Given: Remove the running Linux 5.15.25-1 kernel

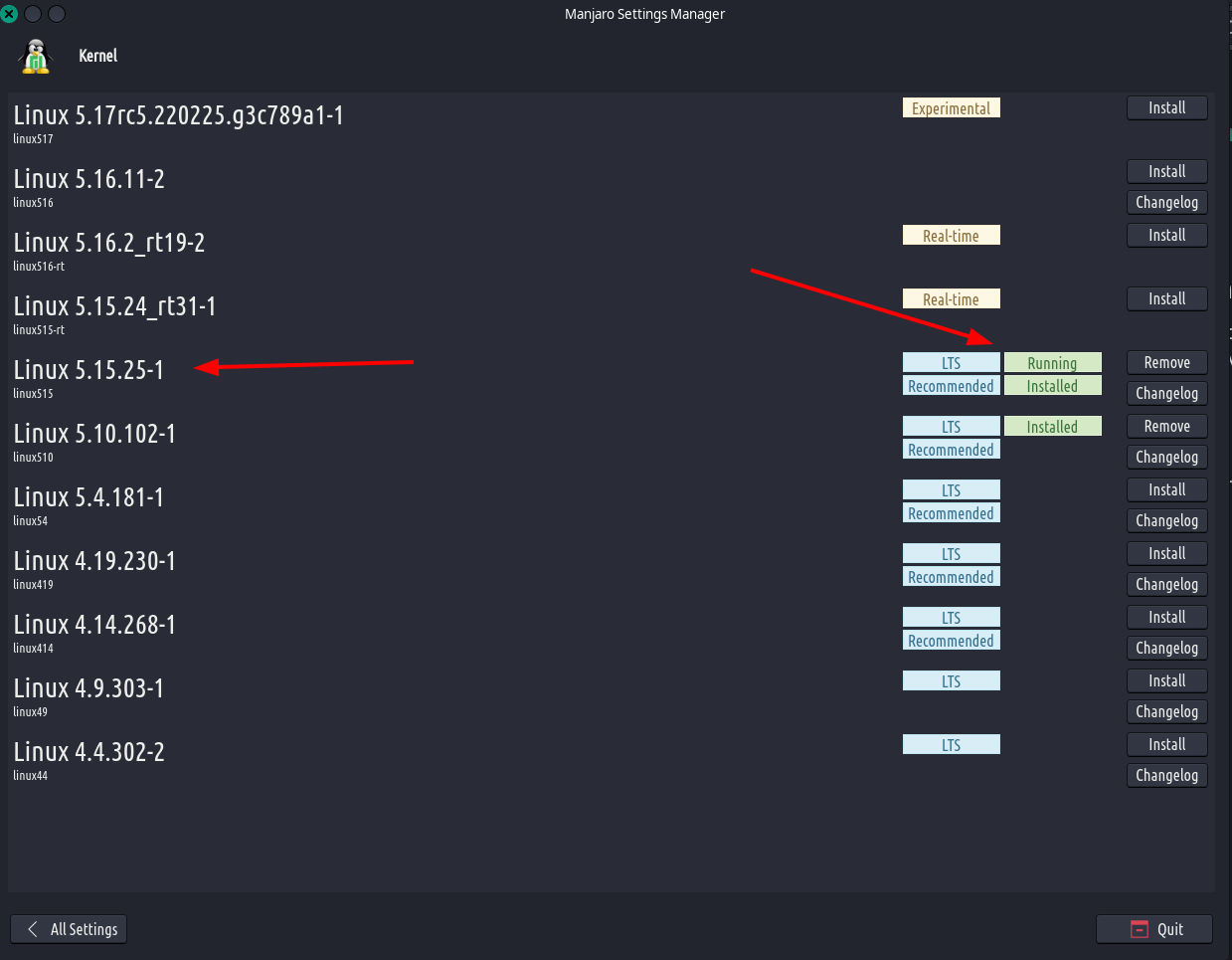Looking at the screenshot, I should click(1167, 362).
